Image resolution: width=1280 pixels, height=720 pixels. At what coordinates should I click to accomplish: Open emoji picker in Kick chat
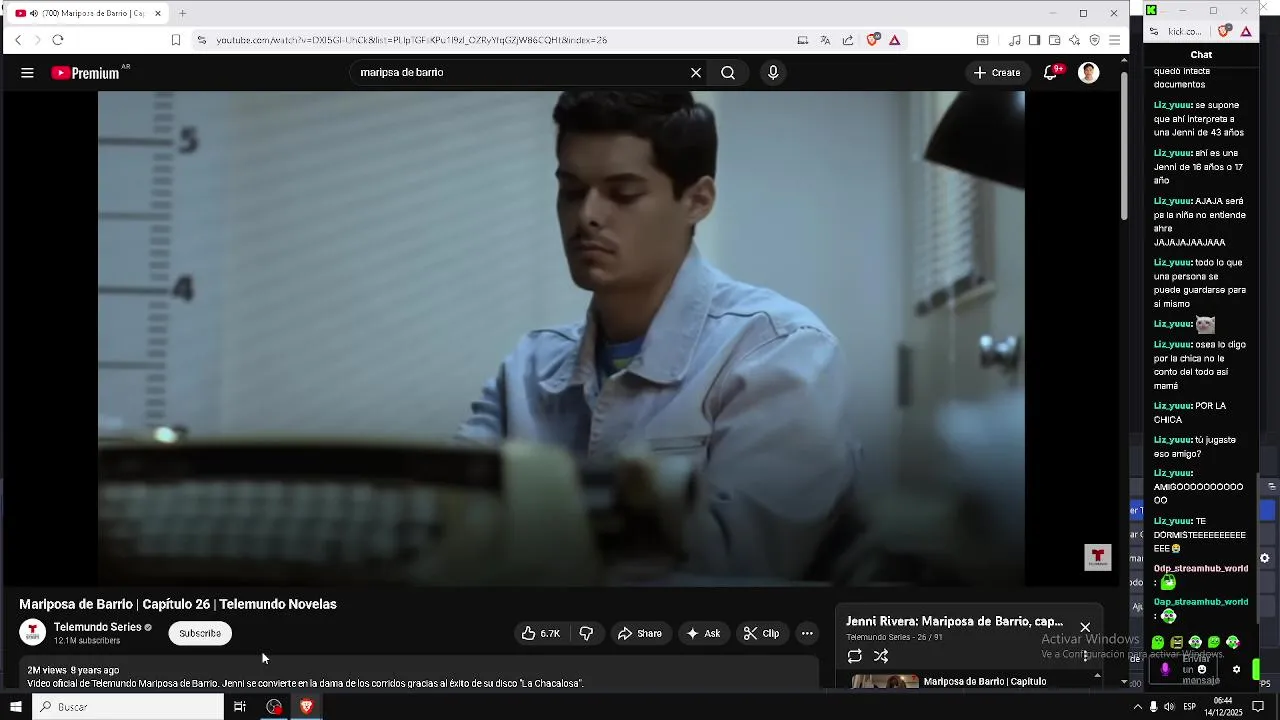(x=1202, y=670)
